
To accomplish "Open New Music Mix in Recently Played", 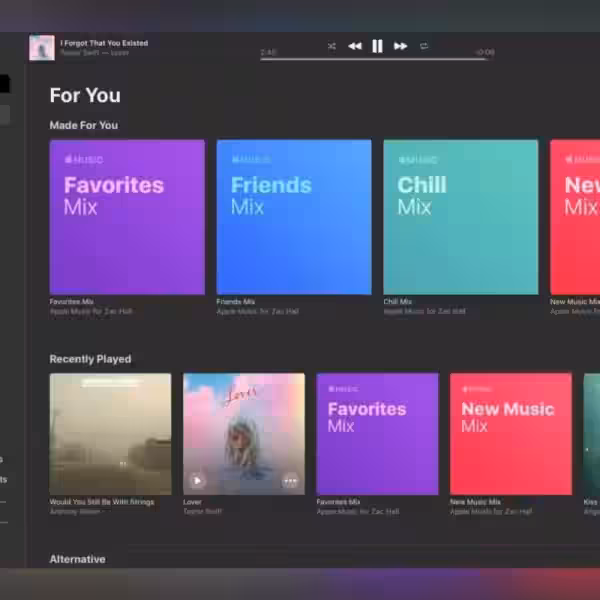I will 511,434.
